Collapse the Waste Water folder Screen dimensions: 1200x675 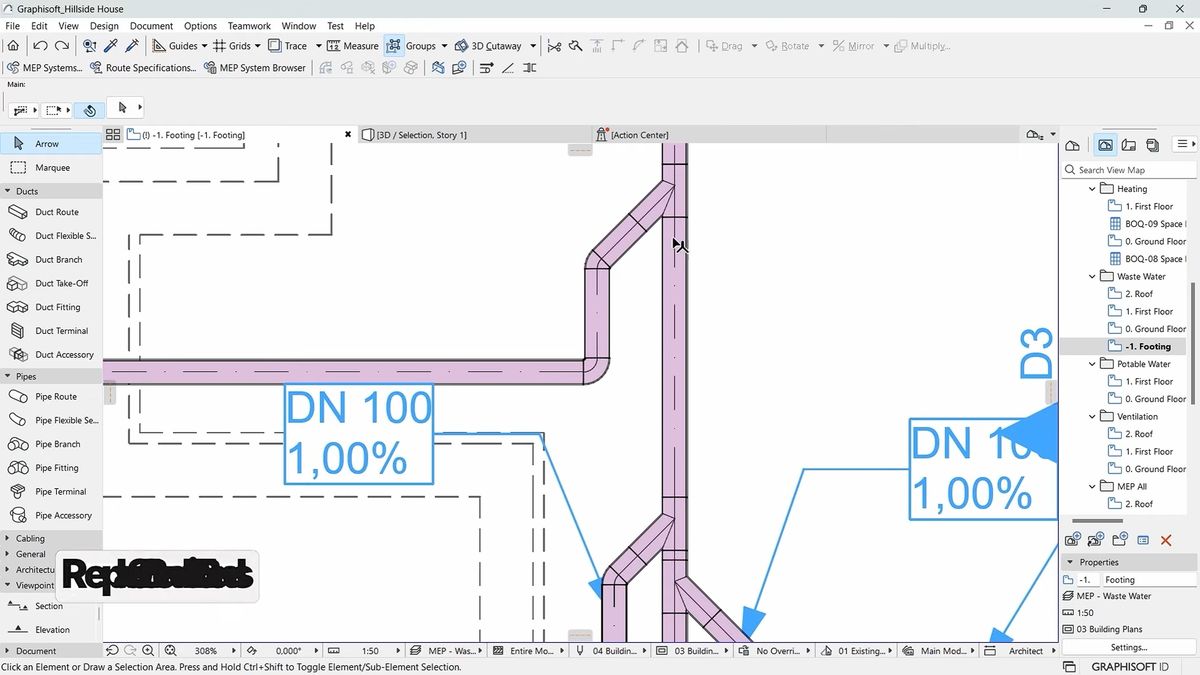click(1092, 276)
